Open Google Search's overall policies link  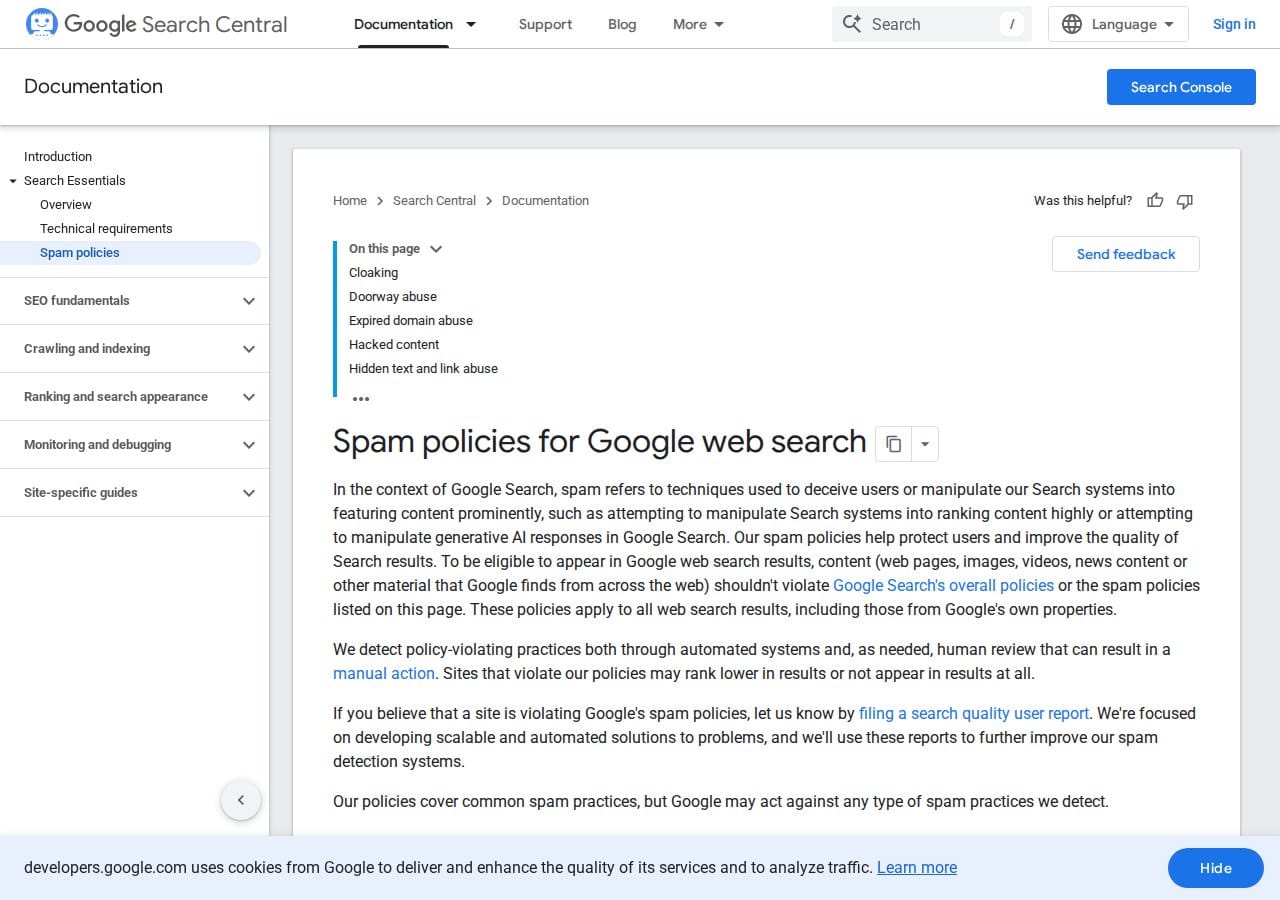coord(943,586)
